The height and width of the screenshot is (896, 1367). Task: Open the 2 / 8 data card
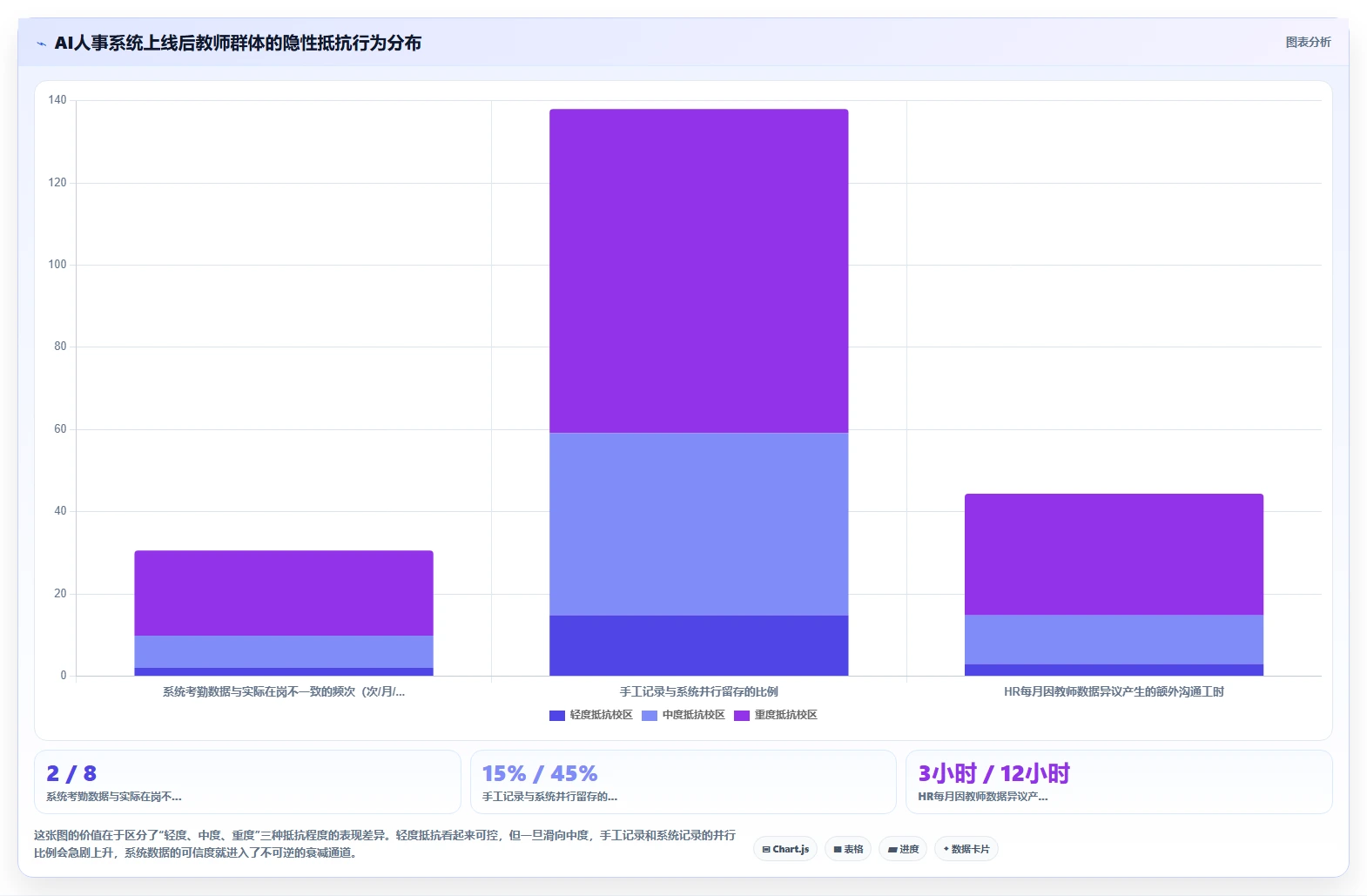pos(247,782)
